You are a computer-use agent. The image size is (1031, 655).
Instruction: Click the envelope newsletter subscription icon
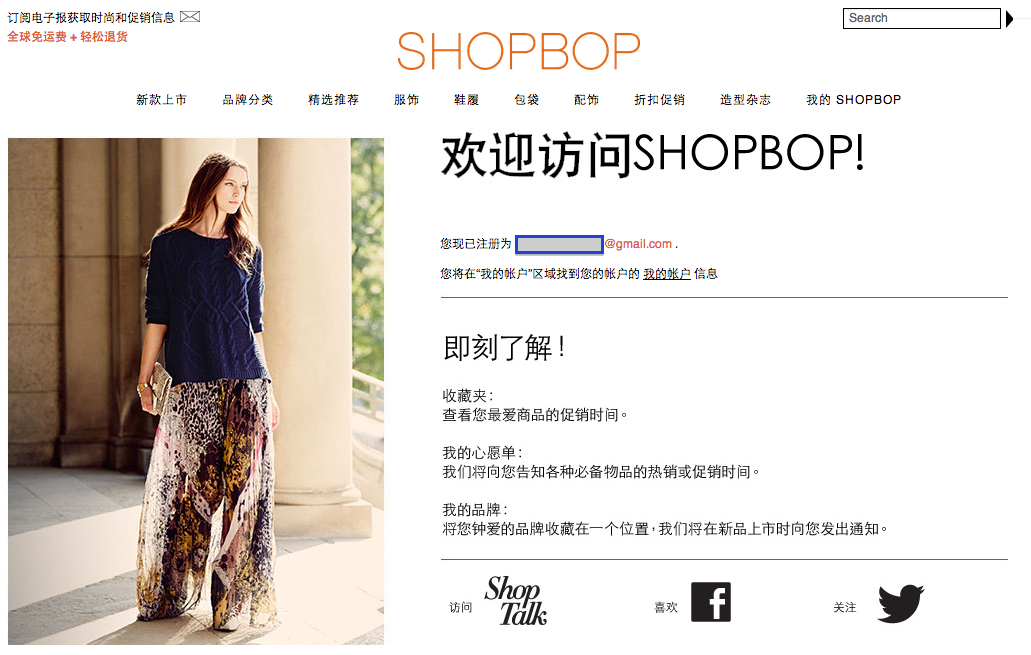pos(189,16)
